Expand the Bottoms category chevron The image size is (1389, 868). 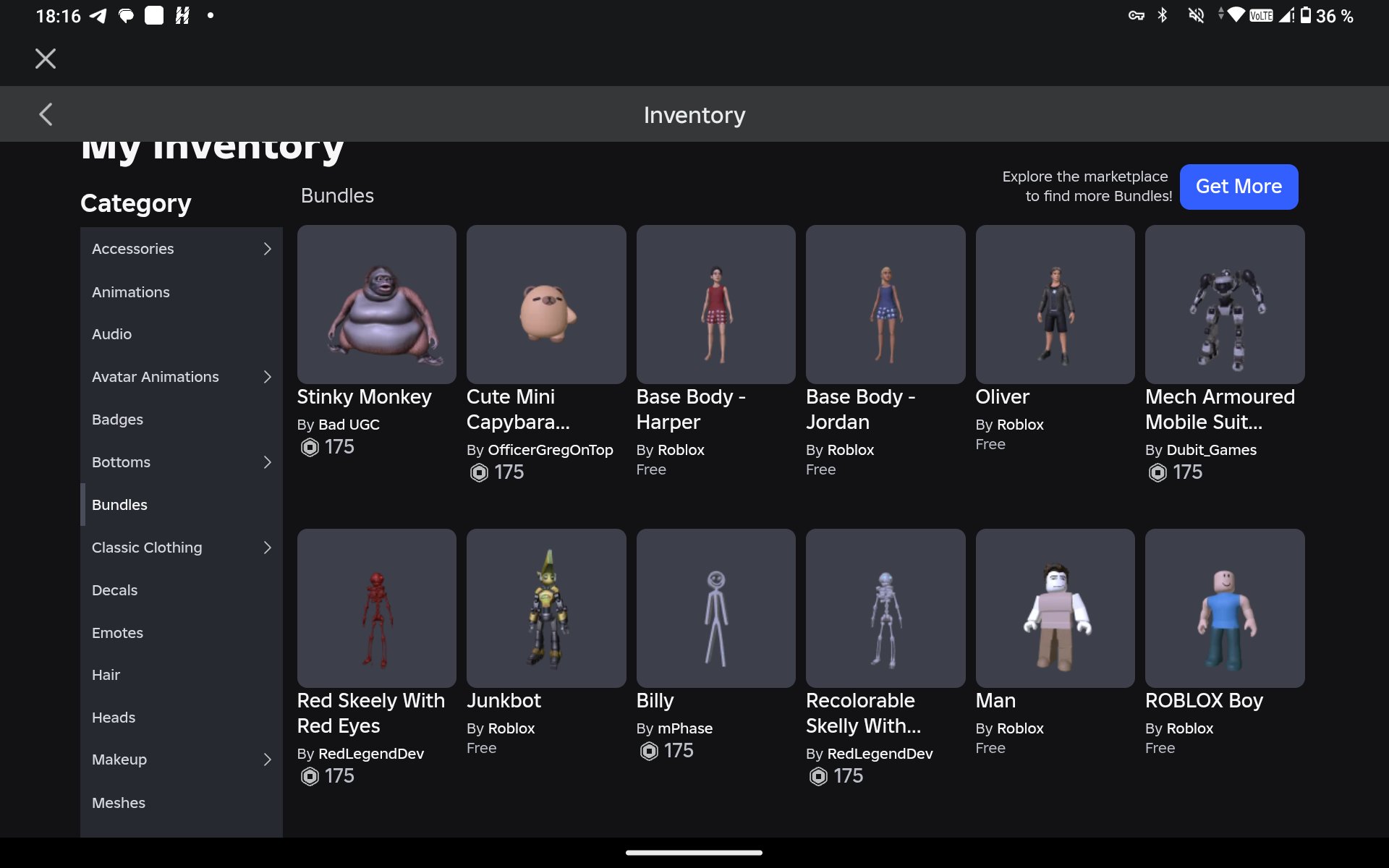point(267,462)
